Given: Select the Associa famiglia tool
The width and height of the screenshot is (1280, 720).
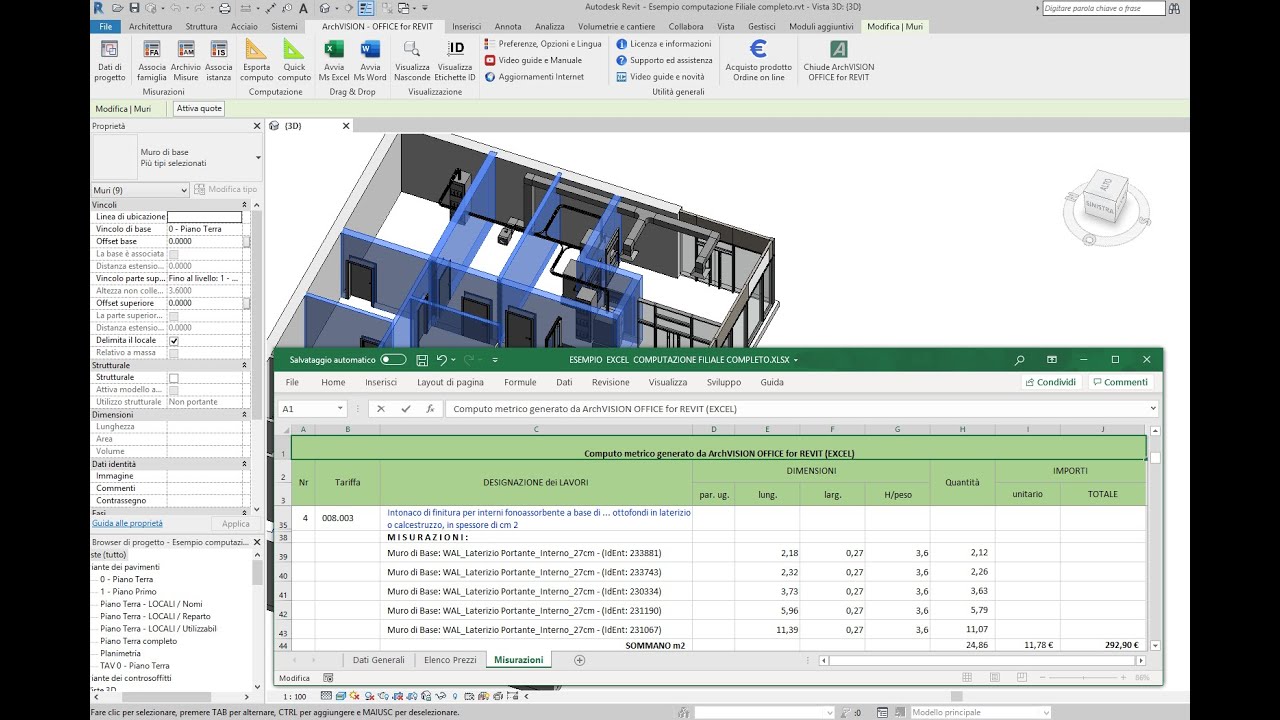Looking at the screenshot, I should coord(152,60).
